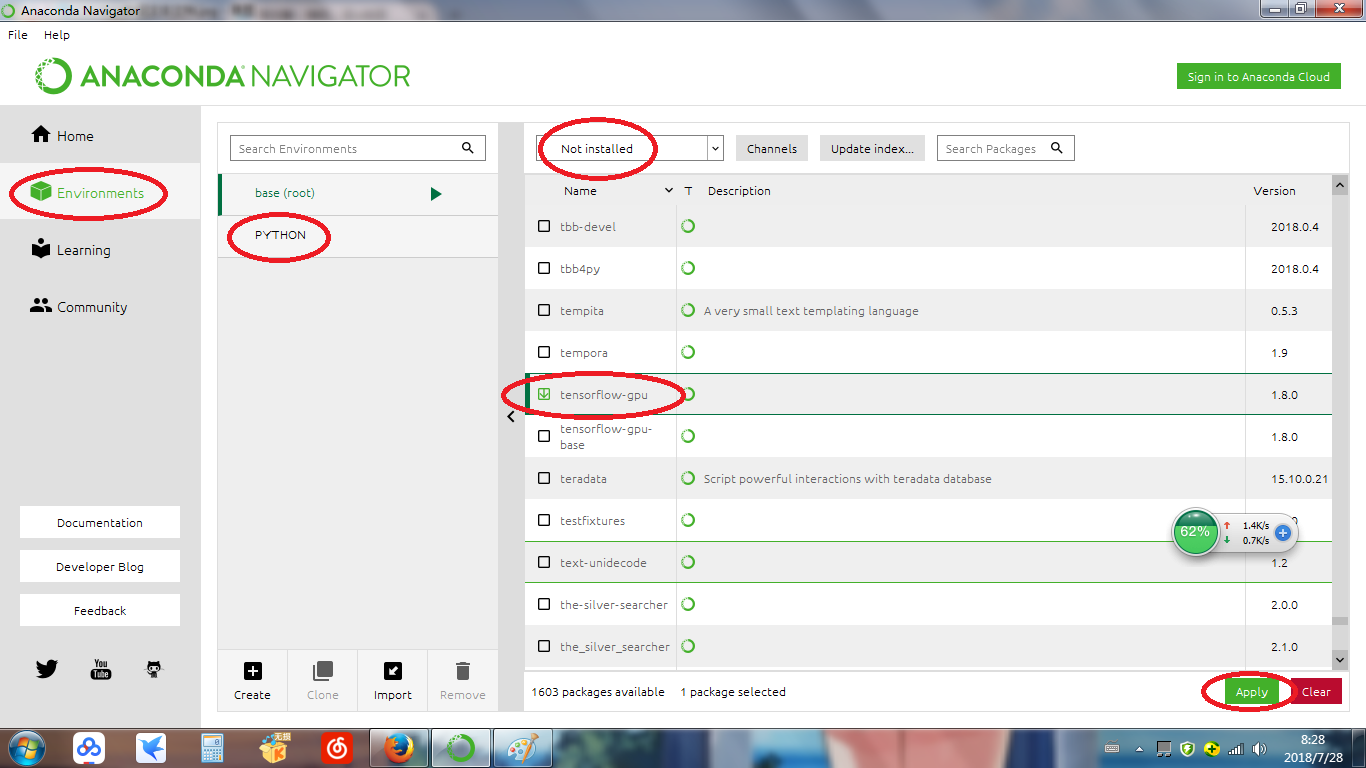Image resolution: width=1366 pixels, height=768 pixels.
Task: Open the GitHub icon link
Action: pos(154,669)
